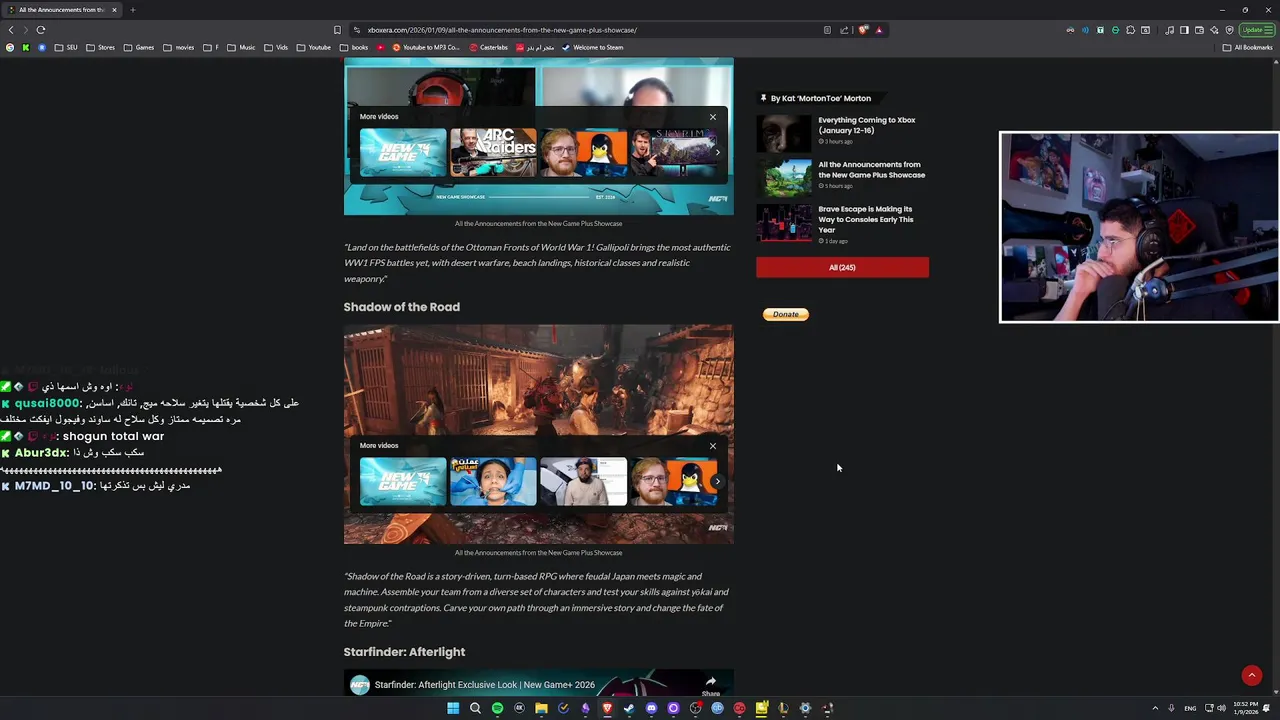Open Settings gear from the taskbar
This screenshot has width=1280, height=720.
click(805, 708)
